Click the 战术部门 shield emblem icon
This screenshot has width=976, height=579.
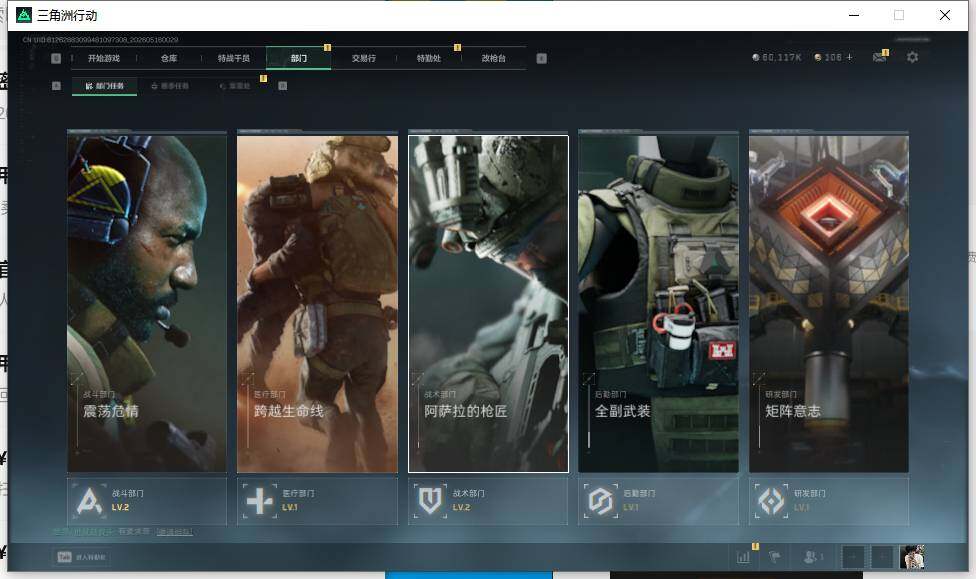(x=430, y=501)
